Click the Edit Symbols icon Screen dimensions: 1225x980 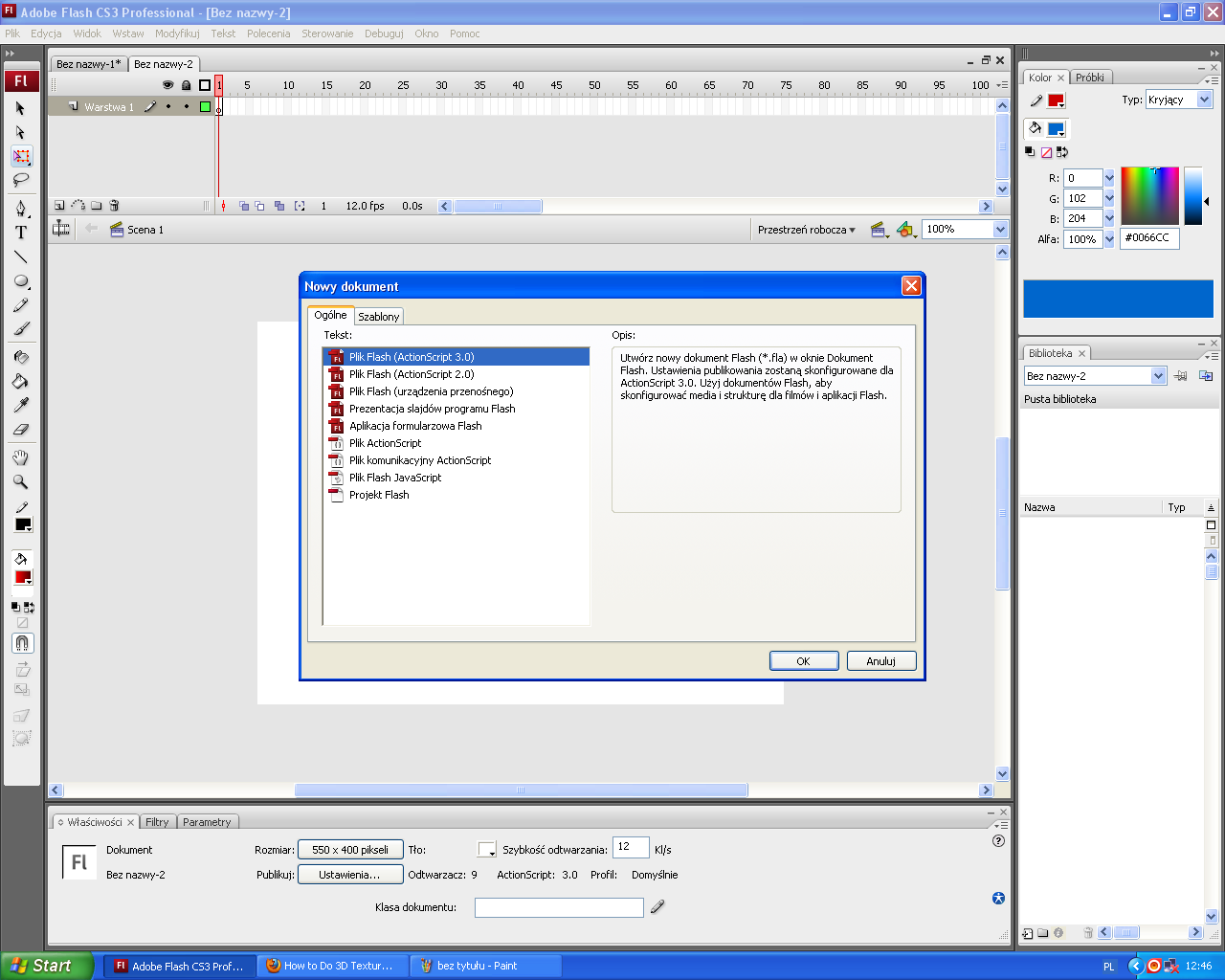pos(906,230)
